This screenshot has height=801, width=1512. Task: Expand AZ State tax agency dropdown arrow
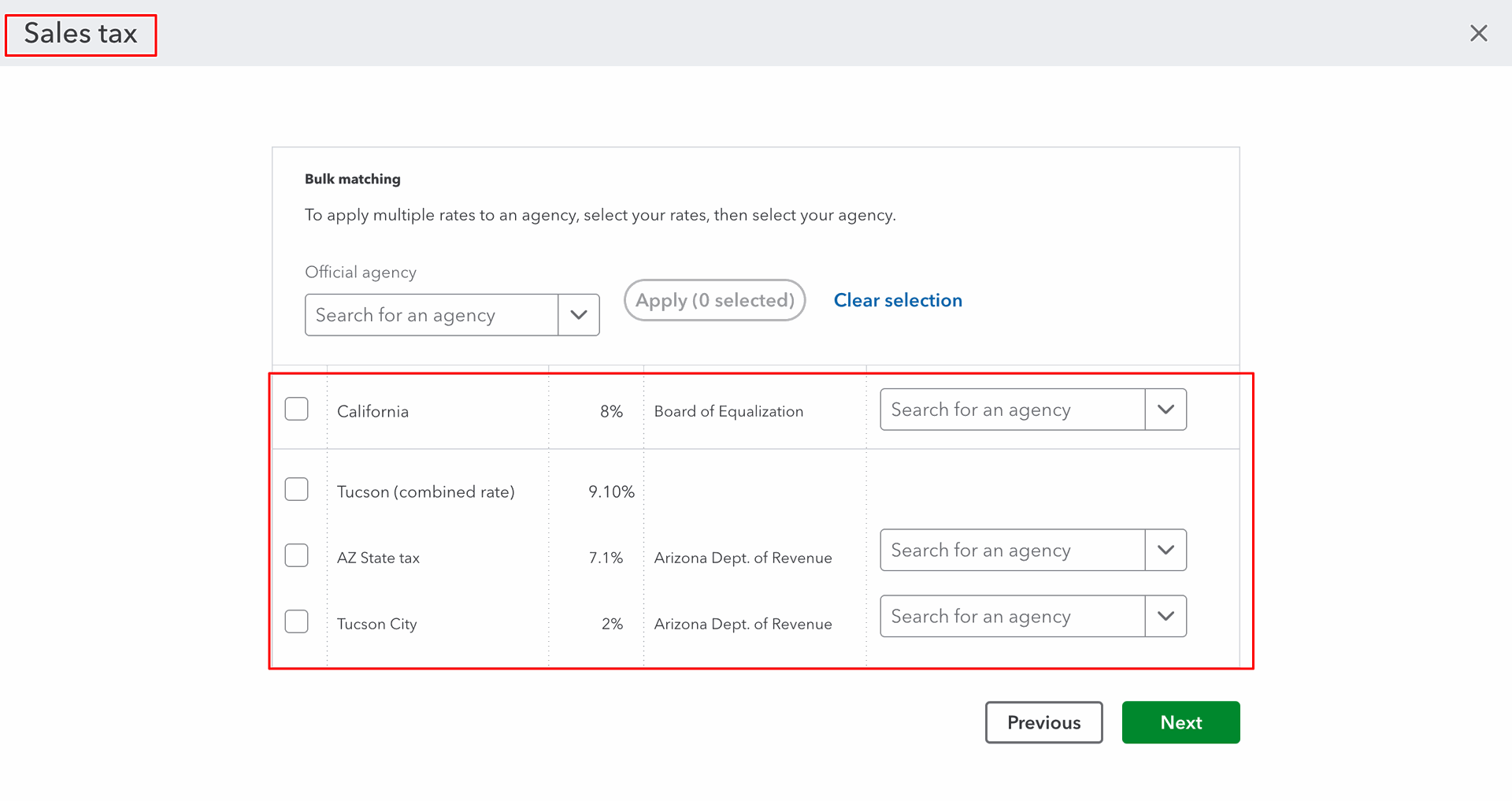tap(1165, 550)
